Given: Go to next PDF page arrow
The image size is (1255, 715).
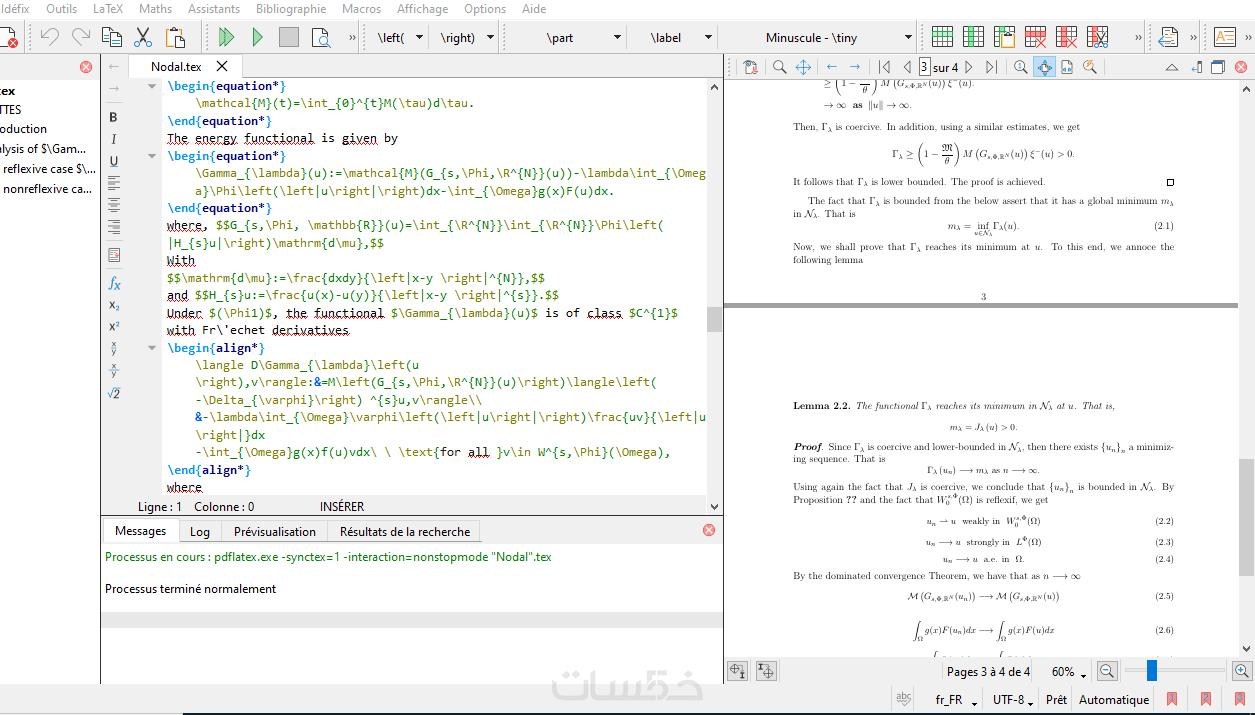Looking at the screenshot, I should pos(968,67).
